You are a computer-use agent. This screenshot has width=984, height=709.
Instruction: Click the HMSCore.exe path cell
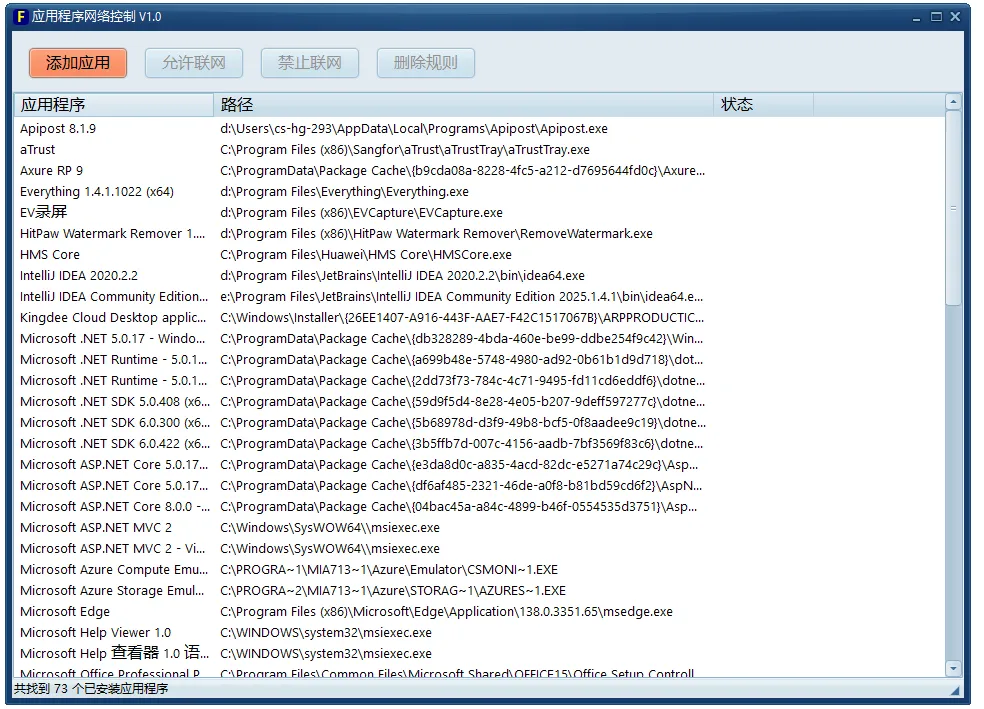[x=366, y=255]
